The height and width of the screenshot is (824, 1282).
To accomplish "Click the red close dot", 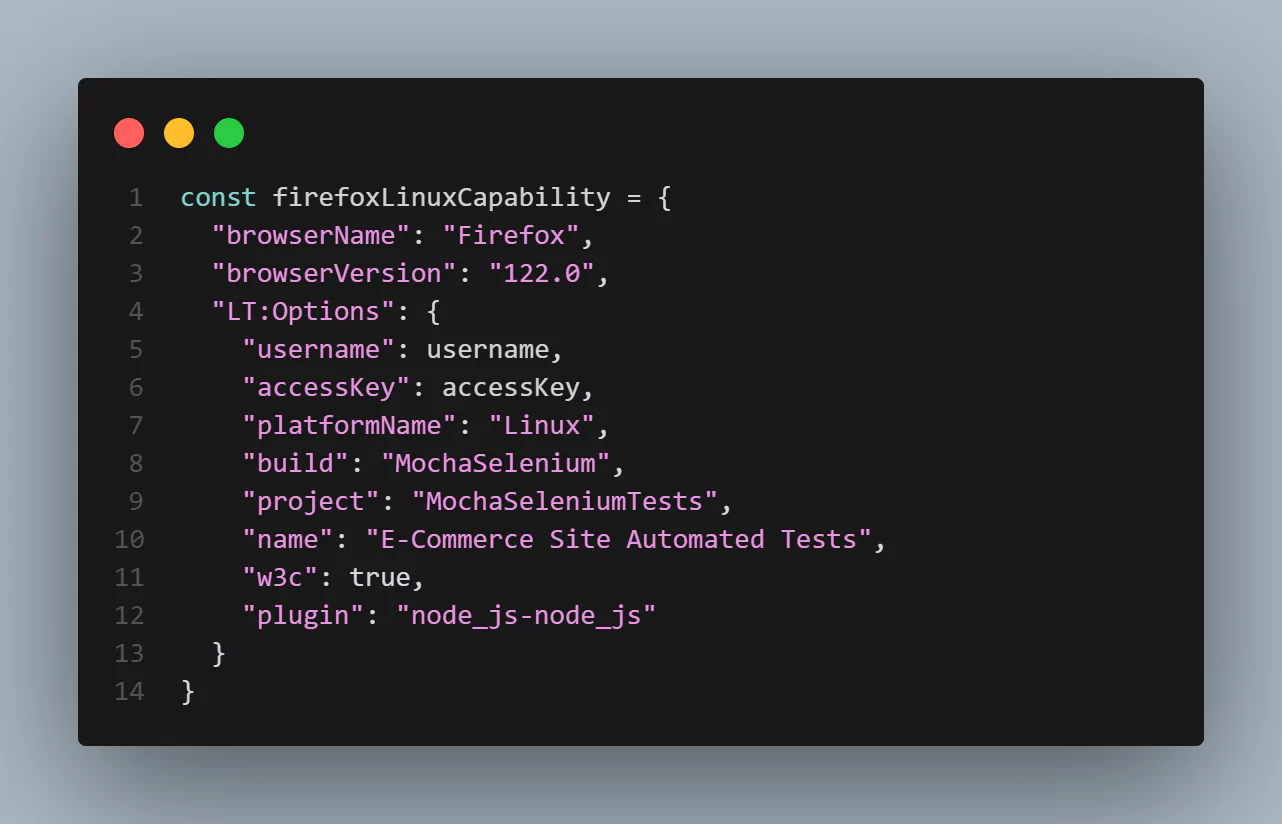I will pyautogui.click(x=129, y=133).
